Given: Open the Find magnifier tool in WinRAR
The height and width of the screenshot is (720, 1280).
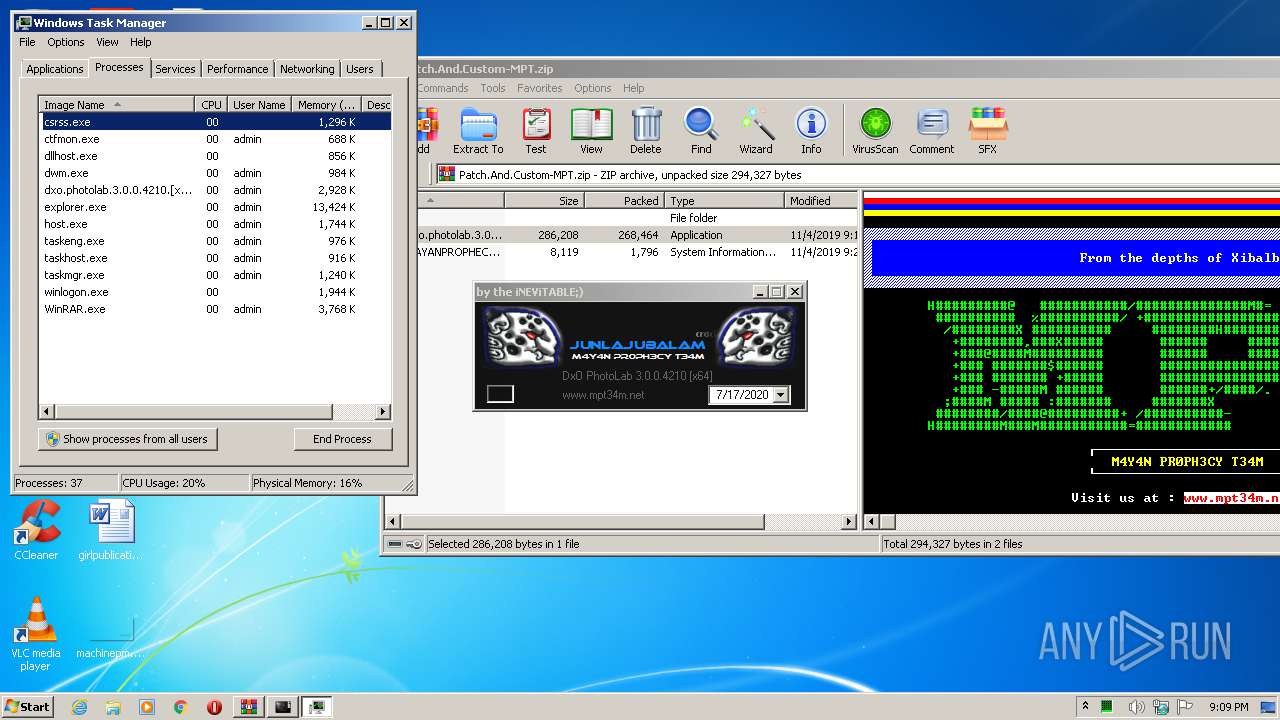Looking at the screenshot, I should 701,131.
